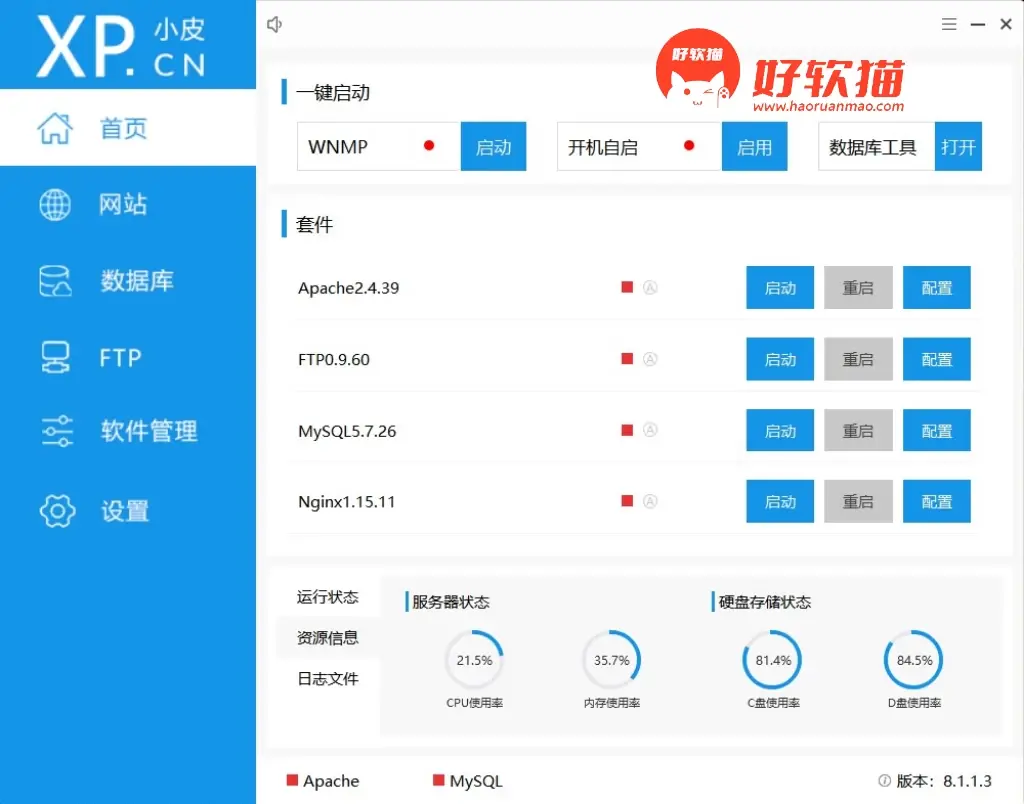Click the Apache indicator in status bar
Image resolution: width=1024 pixels, height=804 pixels.
pyautogui.click(x=323, y=780)
